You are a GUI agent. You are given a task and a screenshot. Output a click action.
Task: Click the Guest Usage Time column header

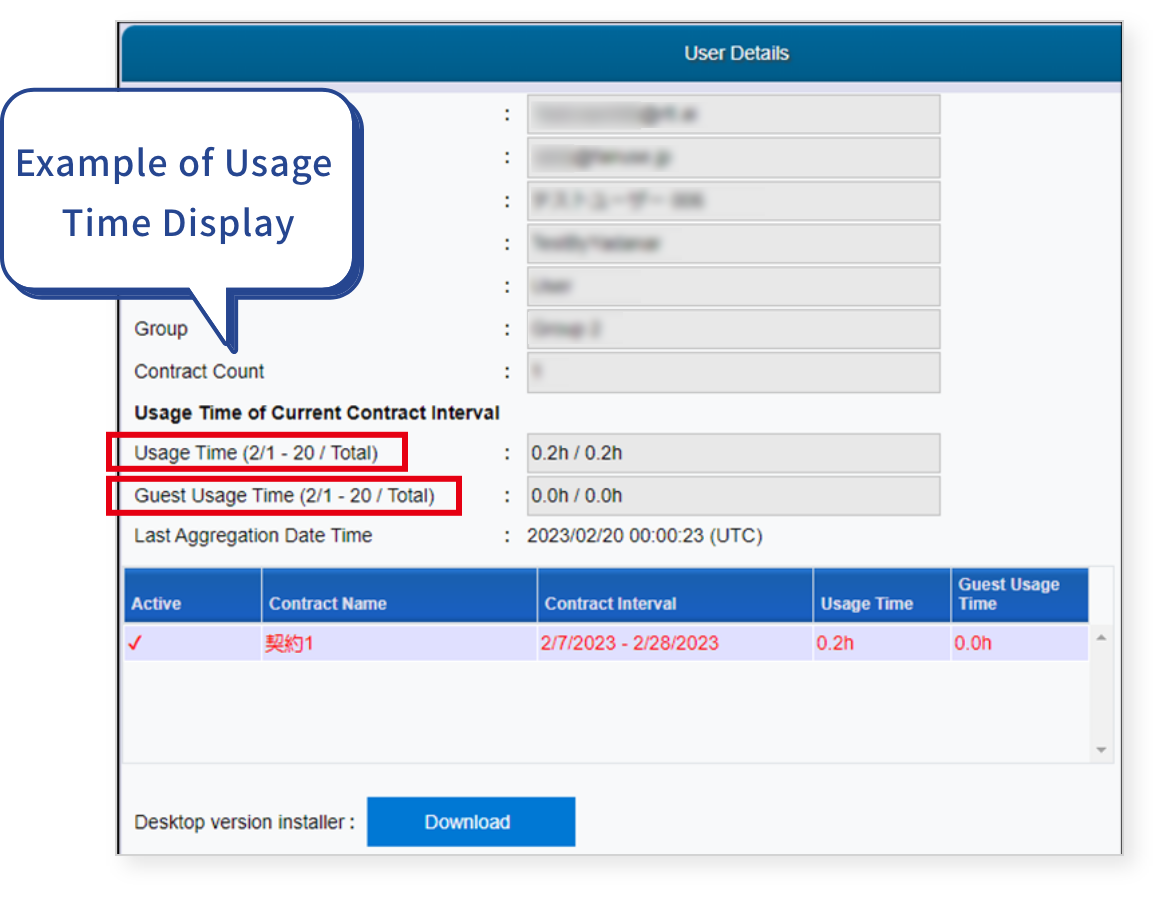click(1020, 596)
